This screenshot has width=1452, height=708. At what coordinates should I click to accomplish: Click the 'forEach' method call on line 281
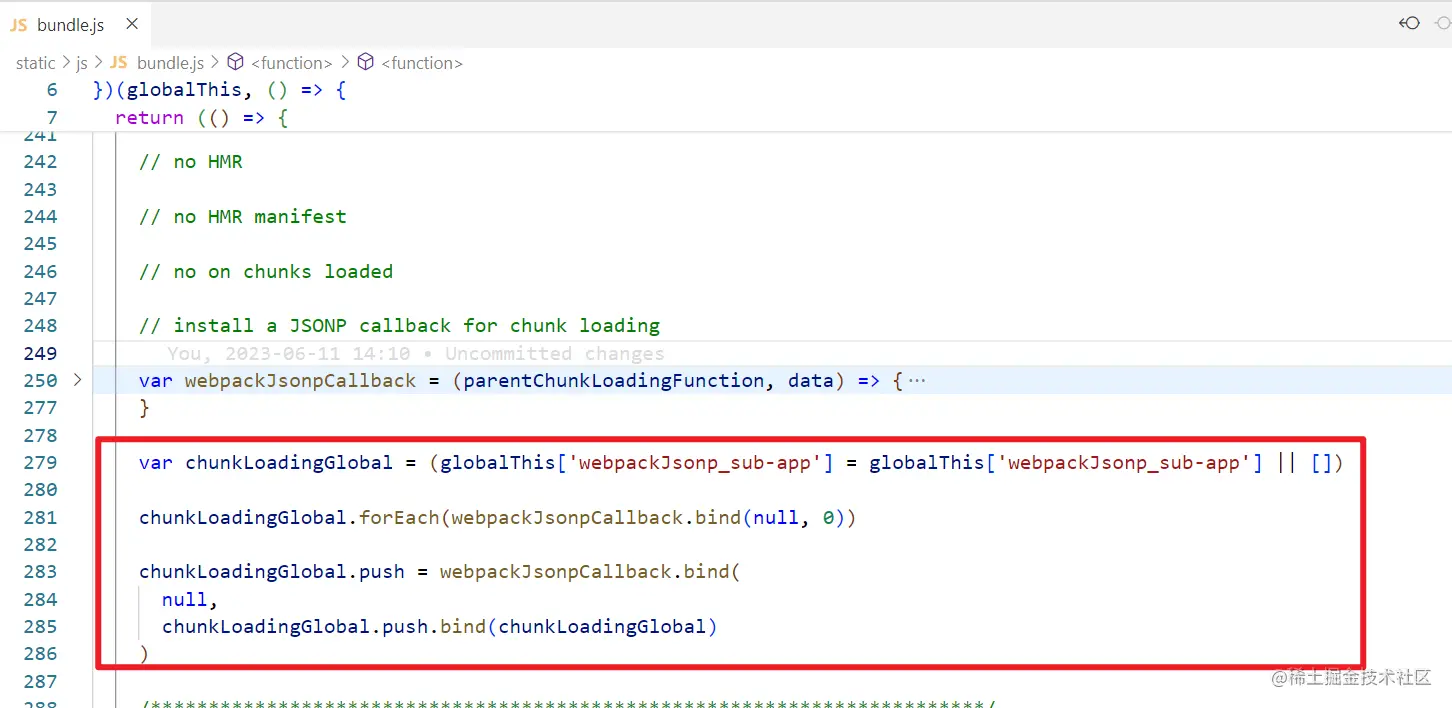pos(399,518)
